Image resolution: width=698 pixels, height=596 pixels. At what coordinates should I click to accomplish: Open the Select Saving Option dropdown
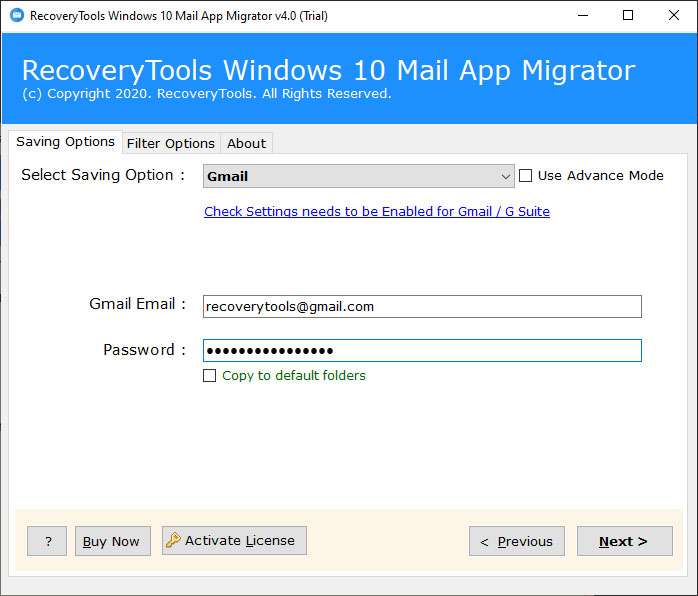tap(358, 176)
